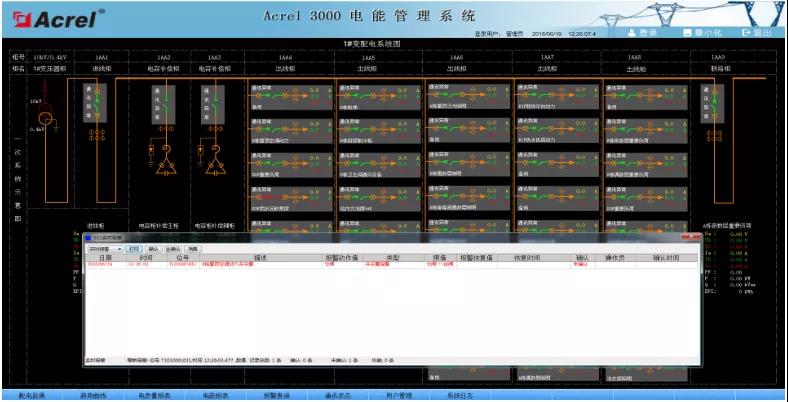The image size is (788, 402).
Task: Click the second feeder circuit in 1AA5
Action: 379,132
